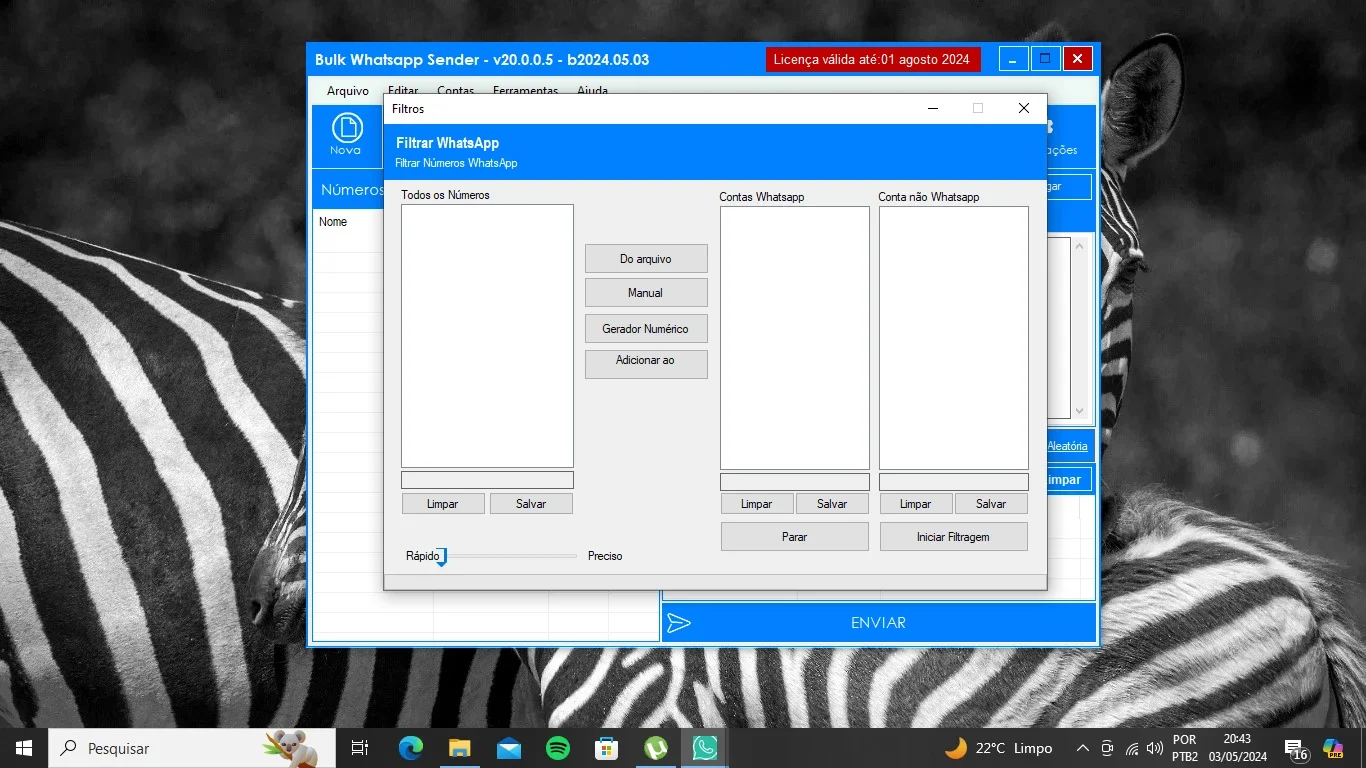
Task: Click the license valid until red label
Action: click(x=874, y=59)
